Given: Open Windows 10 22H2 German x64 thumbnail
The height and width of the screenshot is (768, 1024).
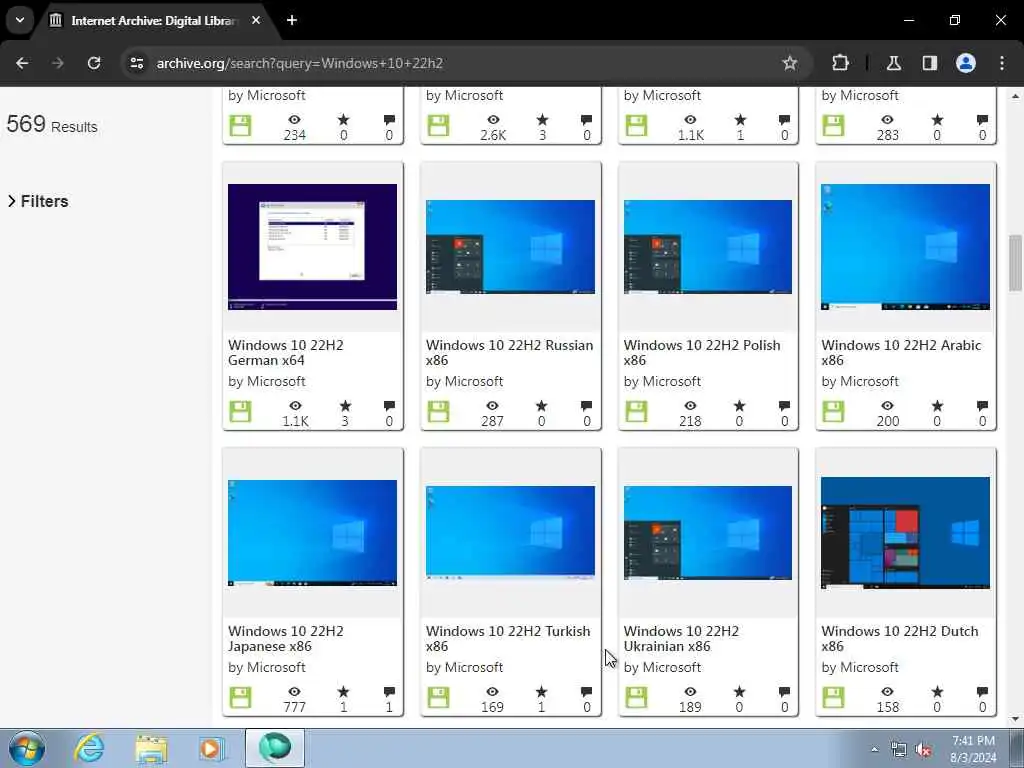Looking at the screenshot, I should point(312,247).
